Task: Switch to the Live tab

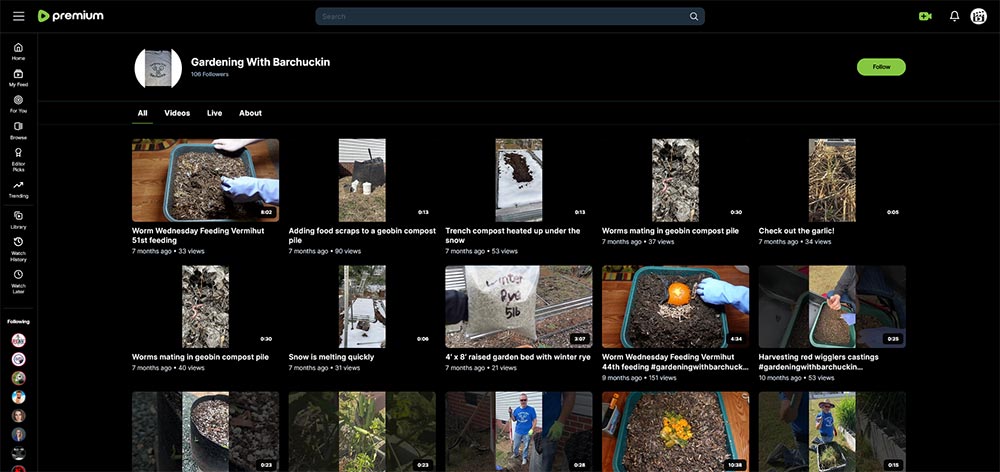Action: click(214, 113)
